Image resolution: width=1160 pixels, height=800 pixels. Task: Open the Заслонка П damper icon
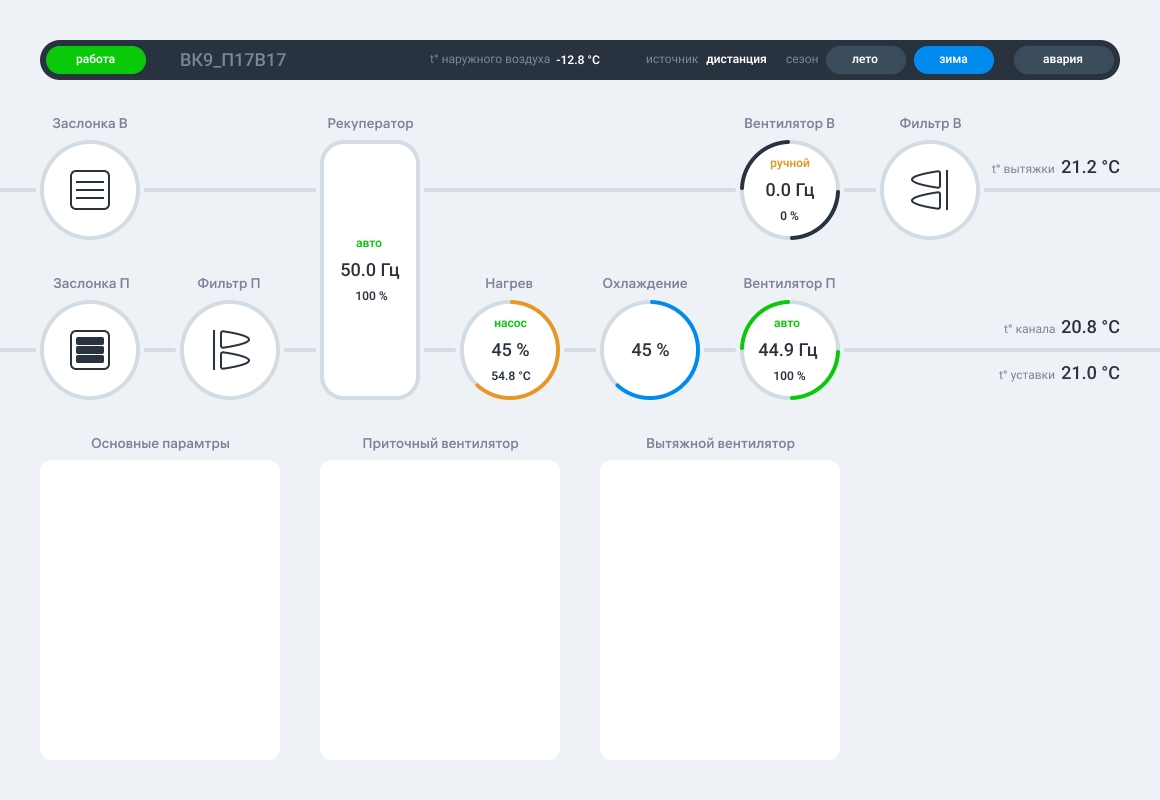[x=90, y=350]
